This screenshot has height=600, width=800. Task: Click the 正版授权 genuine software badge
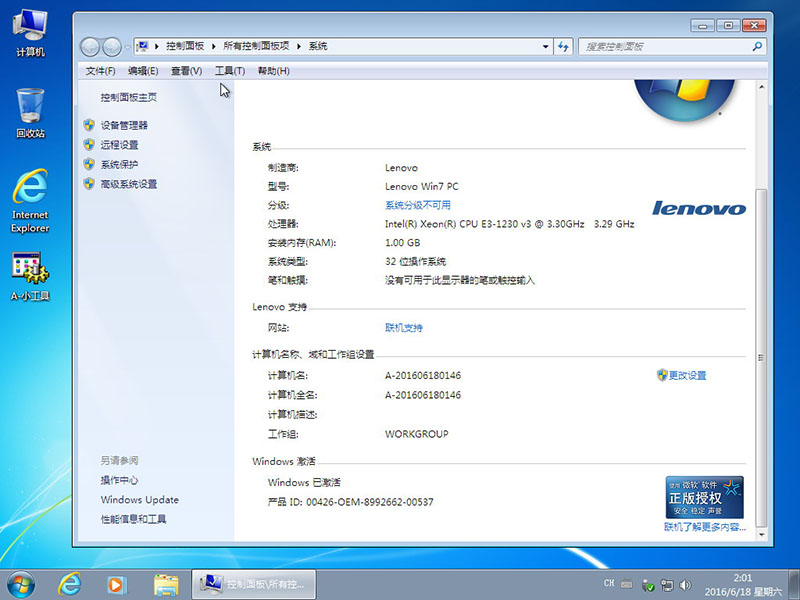704,497
